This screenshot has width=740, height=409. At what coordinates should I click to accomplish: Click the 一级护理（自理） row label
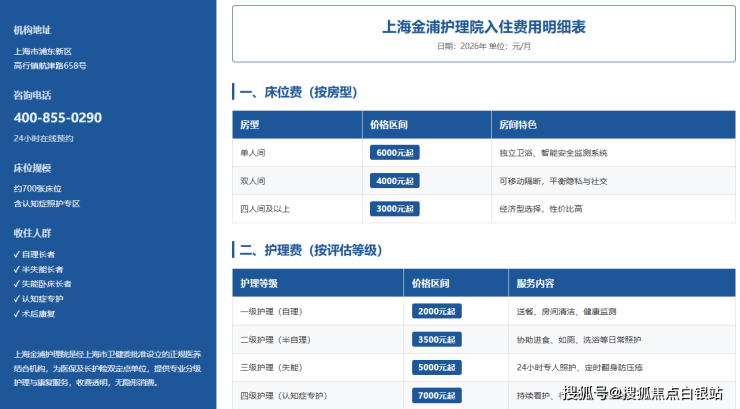pyautogui.click(x=271, y=311)
